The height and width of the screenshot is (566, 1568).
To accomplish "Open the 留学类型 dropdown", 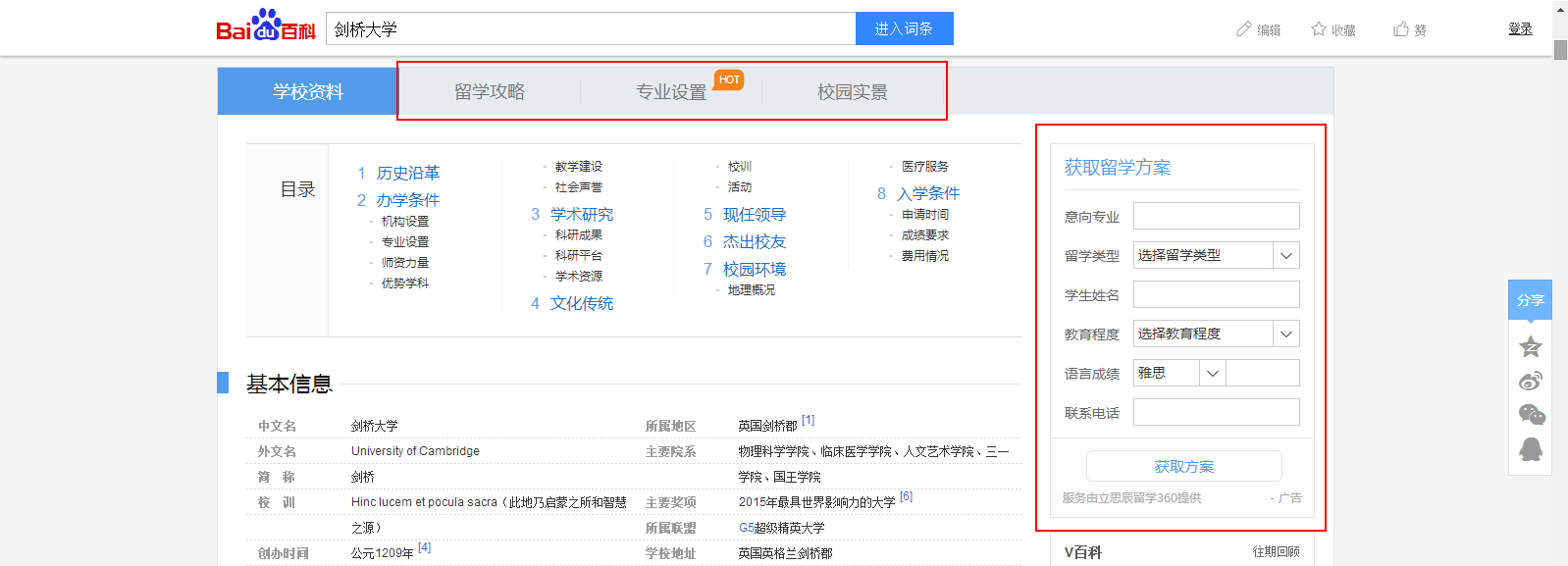I will coord(1216,255).
